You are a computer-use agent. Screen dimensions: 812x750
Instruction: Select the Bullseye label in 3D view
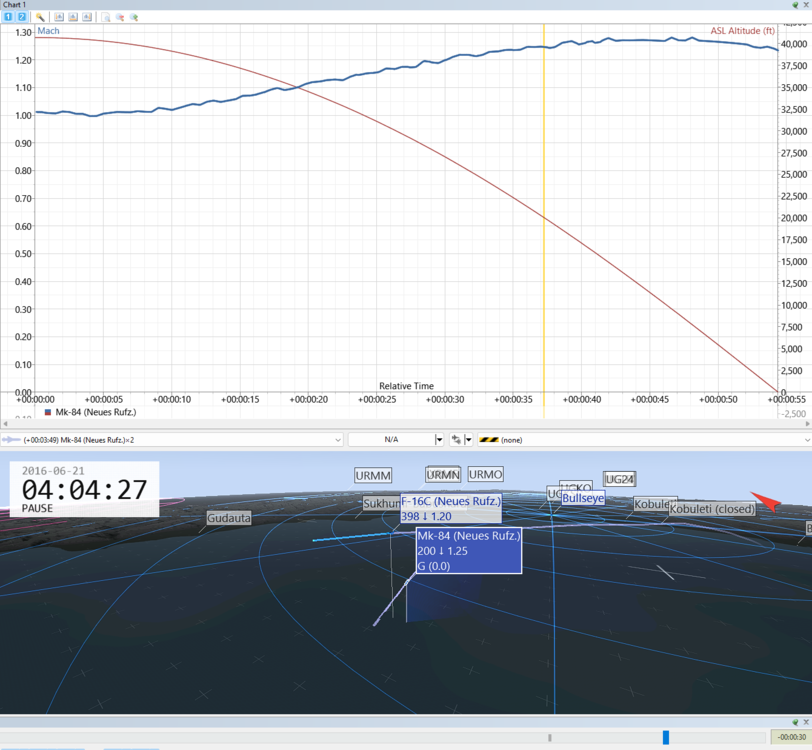[583, 498]
